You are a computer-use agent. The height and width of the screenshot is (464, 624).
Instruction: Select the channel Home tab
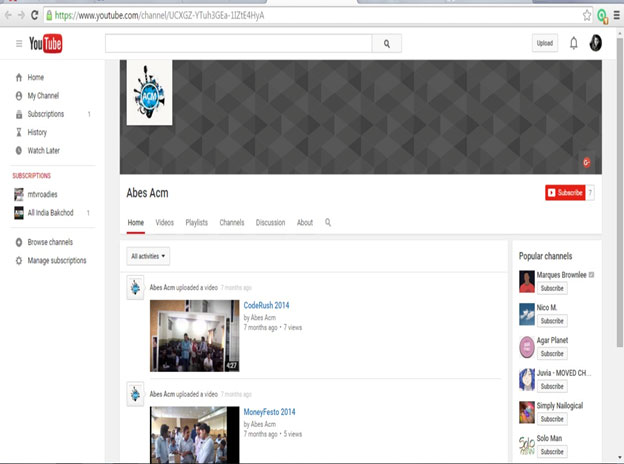[136, 222]
